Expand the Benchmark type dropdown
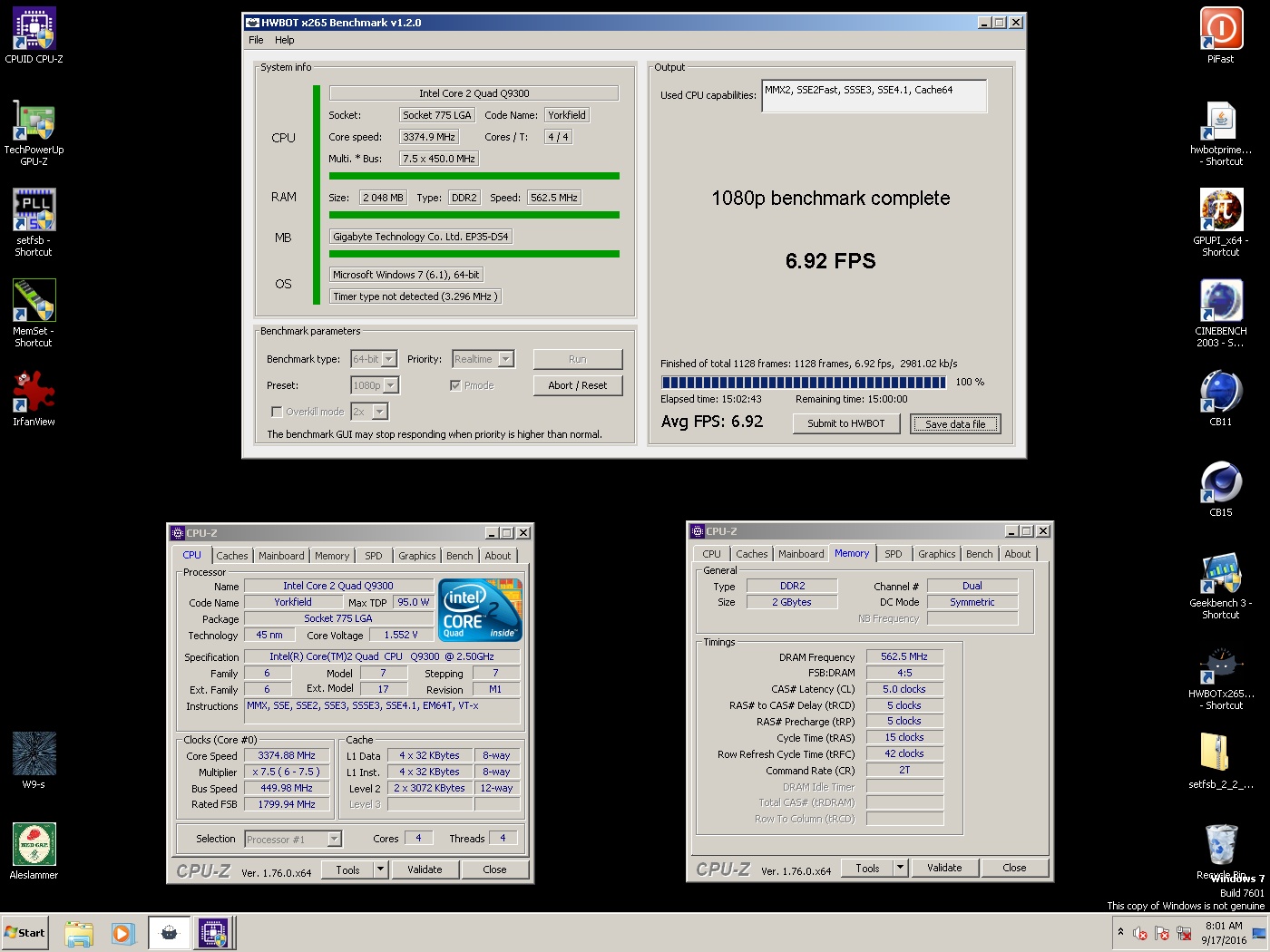The width and height of the screenshot is (1270, 952). 388,359
